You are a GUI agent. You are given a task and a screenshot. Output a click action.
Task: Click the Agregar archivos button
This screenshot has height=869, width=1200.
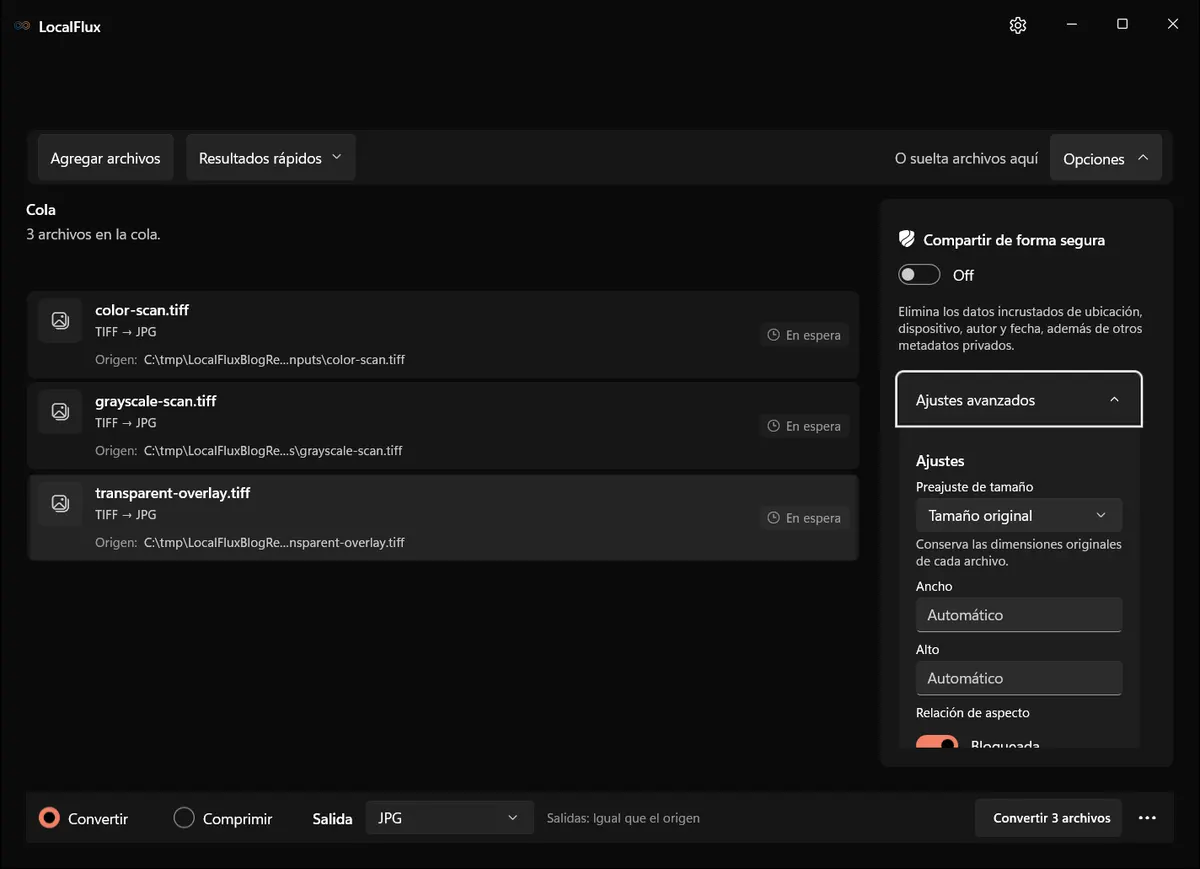click(x=105, y=158)
